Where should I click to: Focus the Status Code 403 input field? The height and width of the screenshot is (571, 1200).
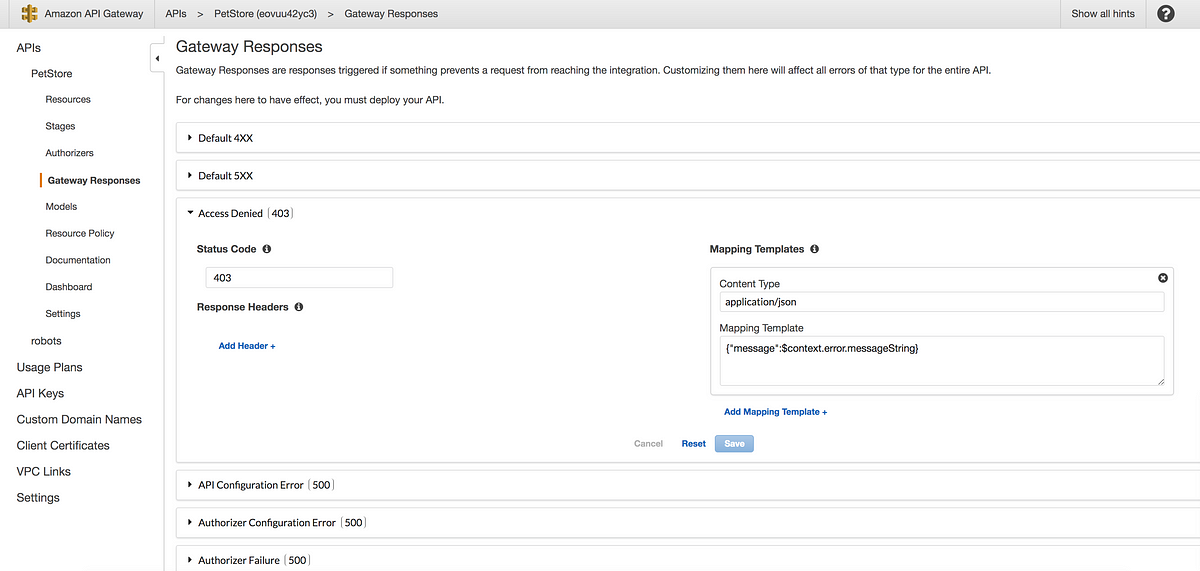(299, 278)
